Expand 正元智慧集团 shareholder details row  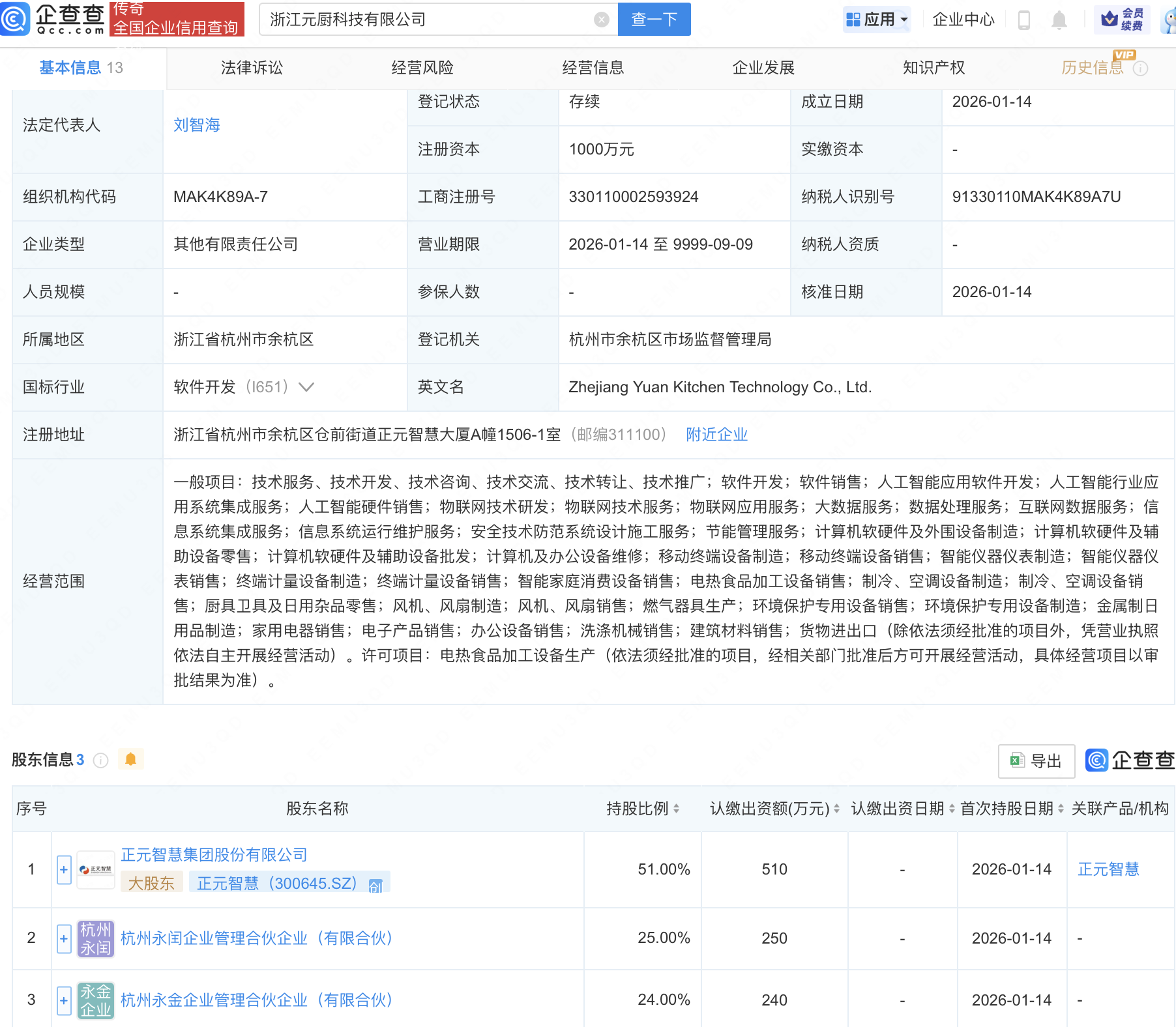point(63,869)
